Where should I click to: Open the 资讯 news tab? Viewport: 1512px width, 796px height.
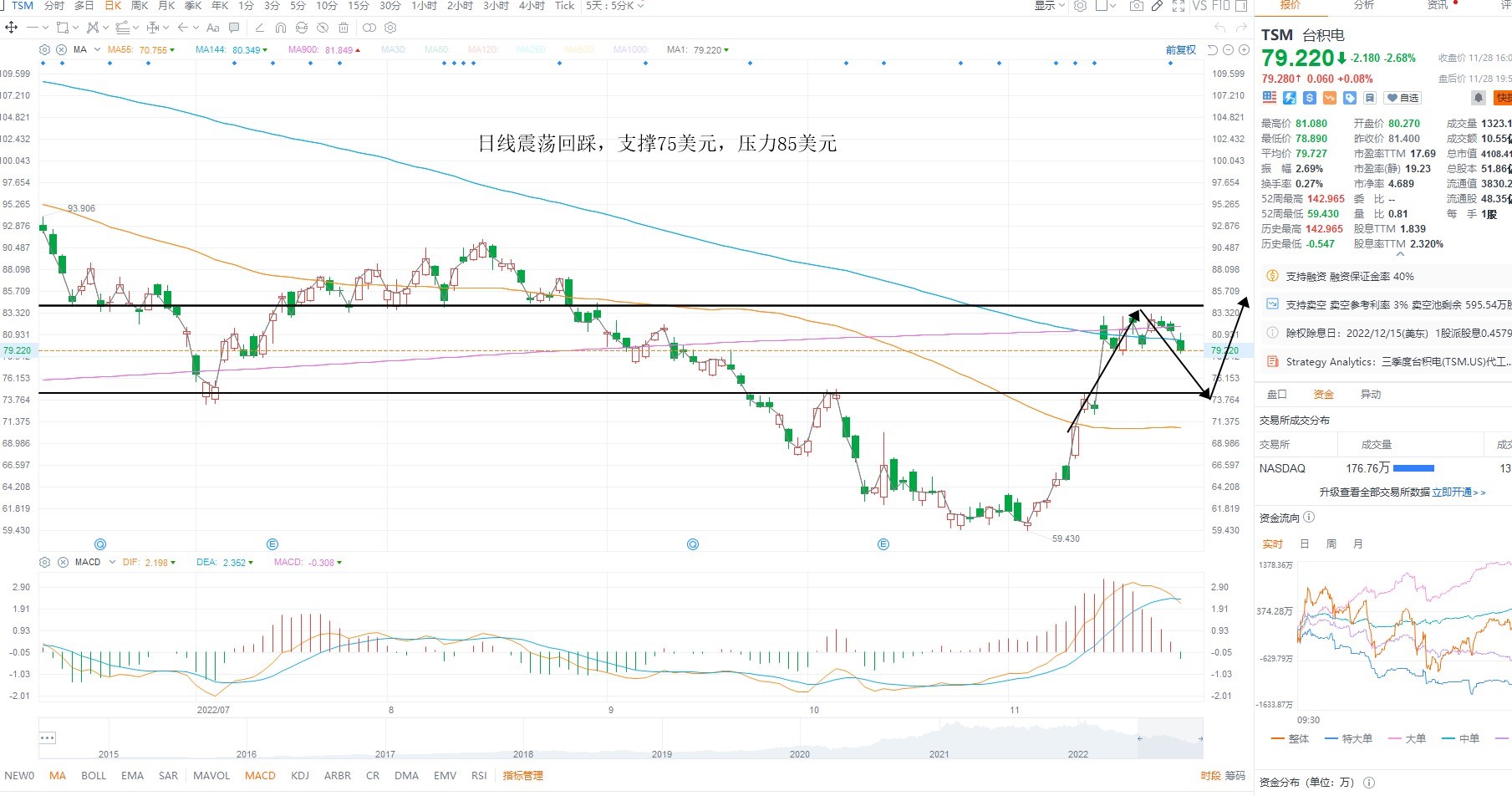pyautogui.click(x=1438, y=5)
